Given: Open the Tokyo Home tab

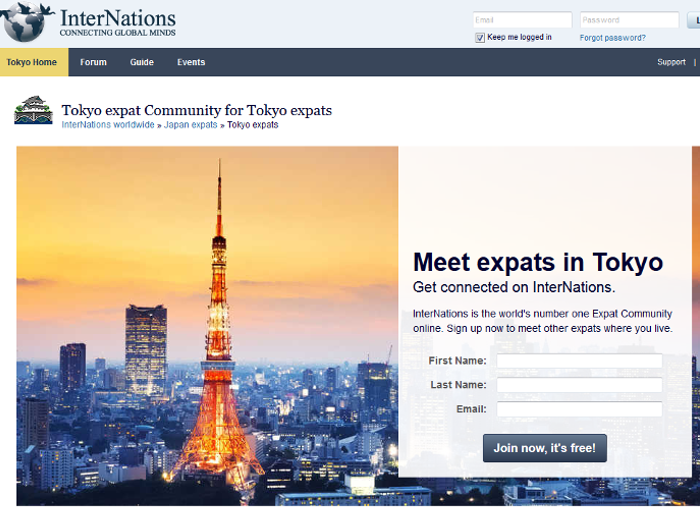Looking at the screenshot, I should (x=32, y=62).
